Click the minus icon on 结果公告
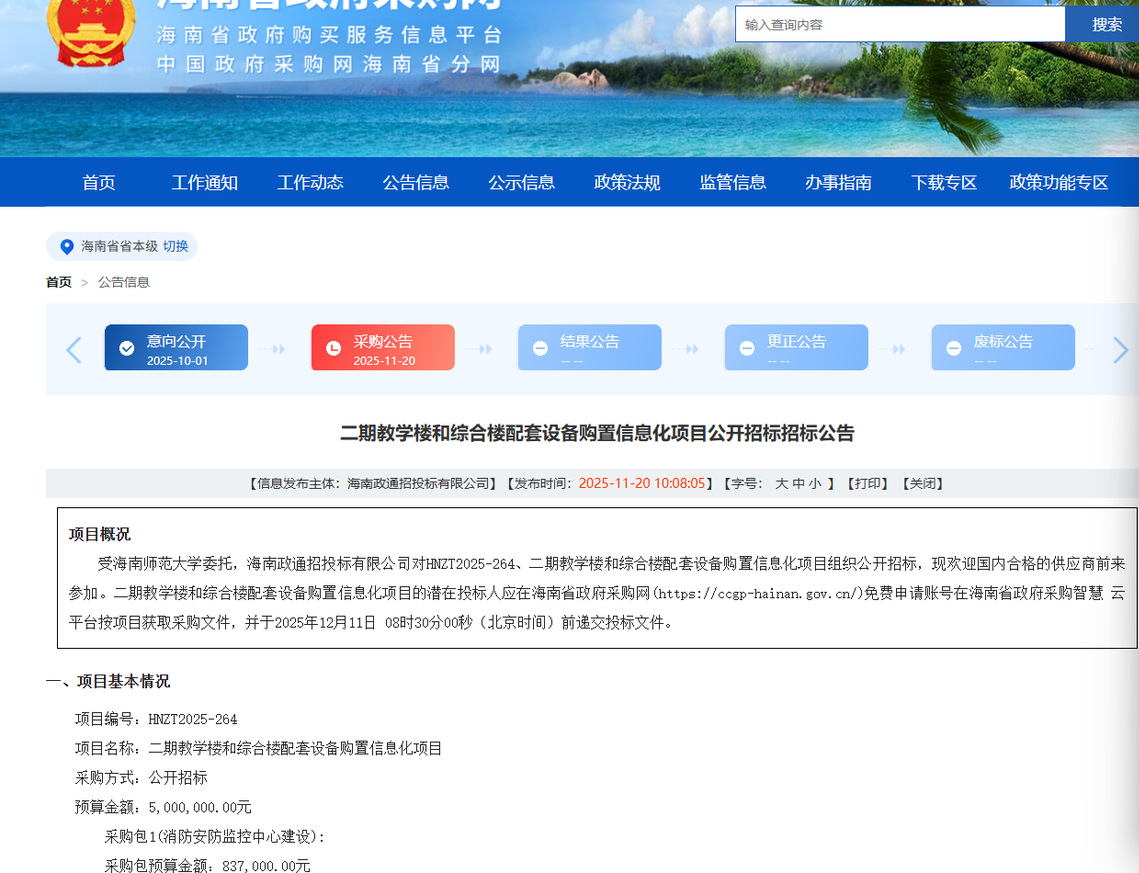 pyautogui.click(x=540, y=348)
